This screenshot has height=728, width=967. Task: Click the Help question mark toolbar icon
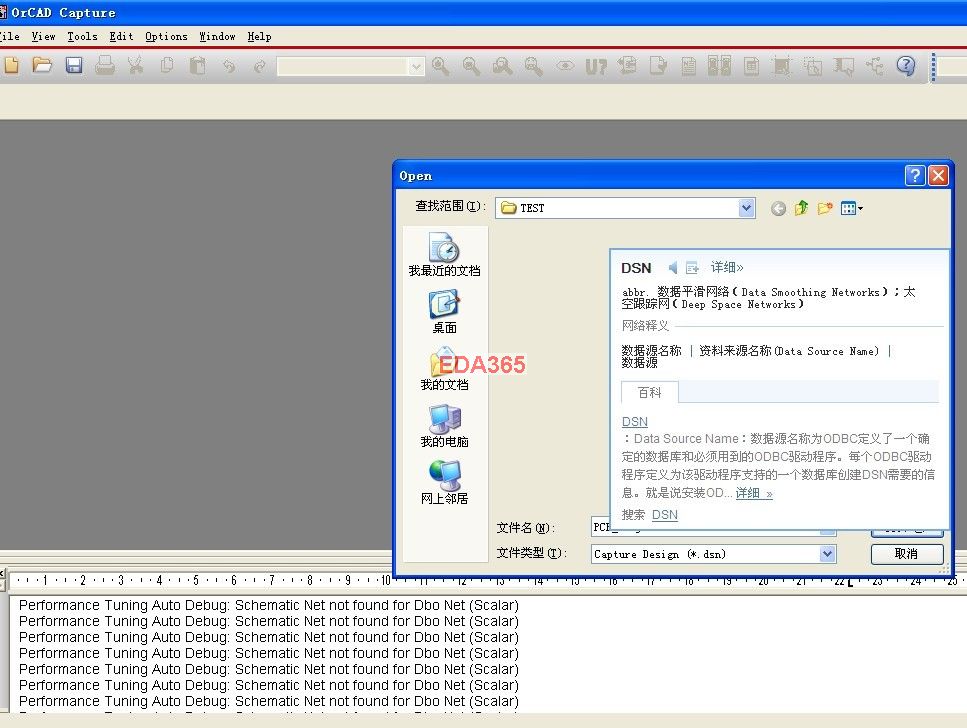pos(906,65)
